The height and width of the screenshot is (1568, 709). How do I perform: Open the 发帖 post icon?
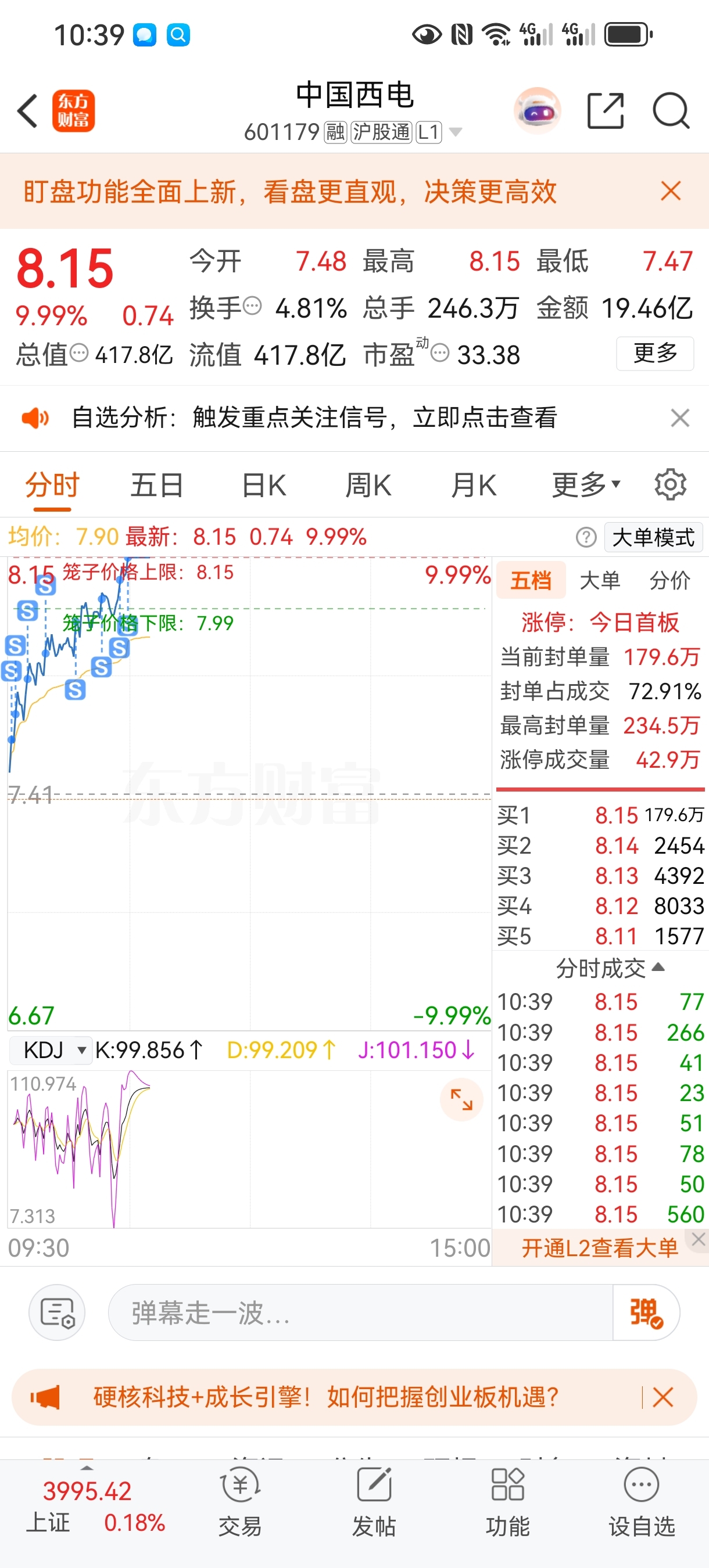(374, 1502)
